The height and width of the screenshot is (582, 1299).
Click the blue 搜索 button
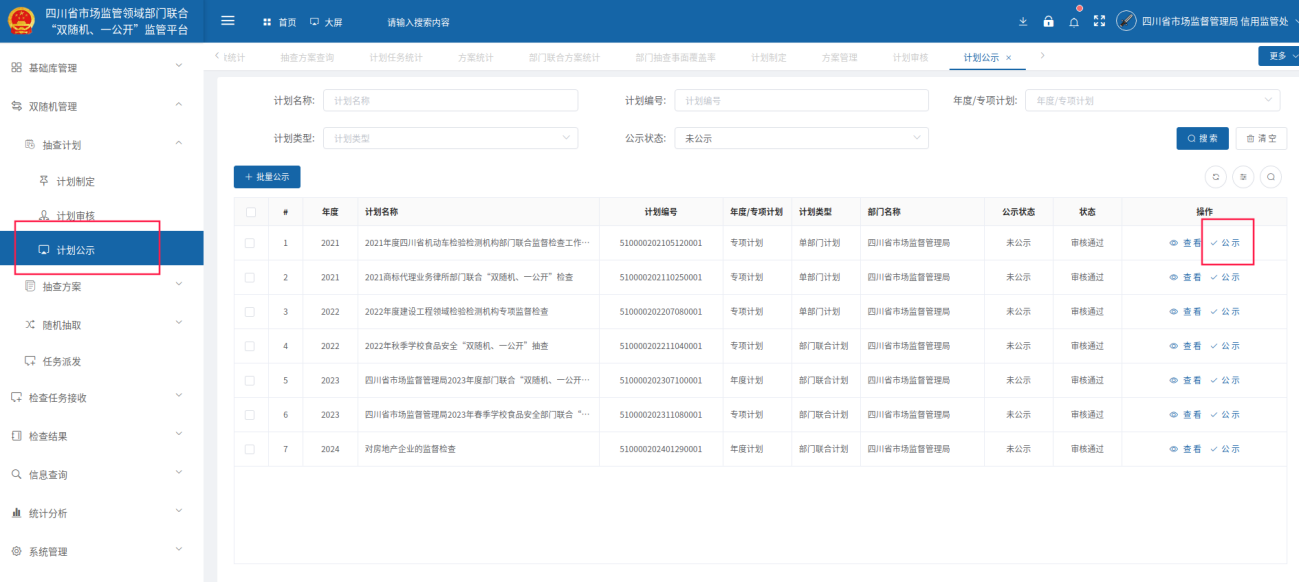1202,138
